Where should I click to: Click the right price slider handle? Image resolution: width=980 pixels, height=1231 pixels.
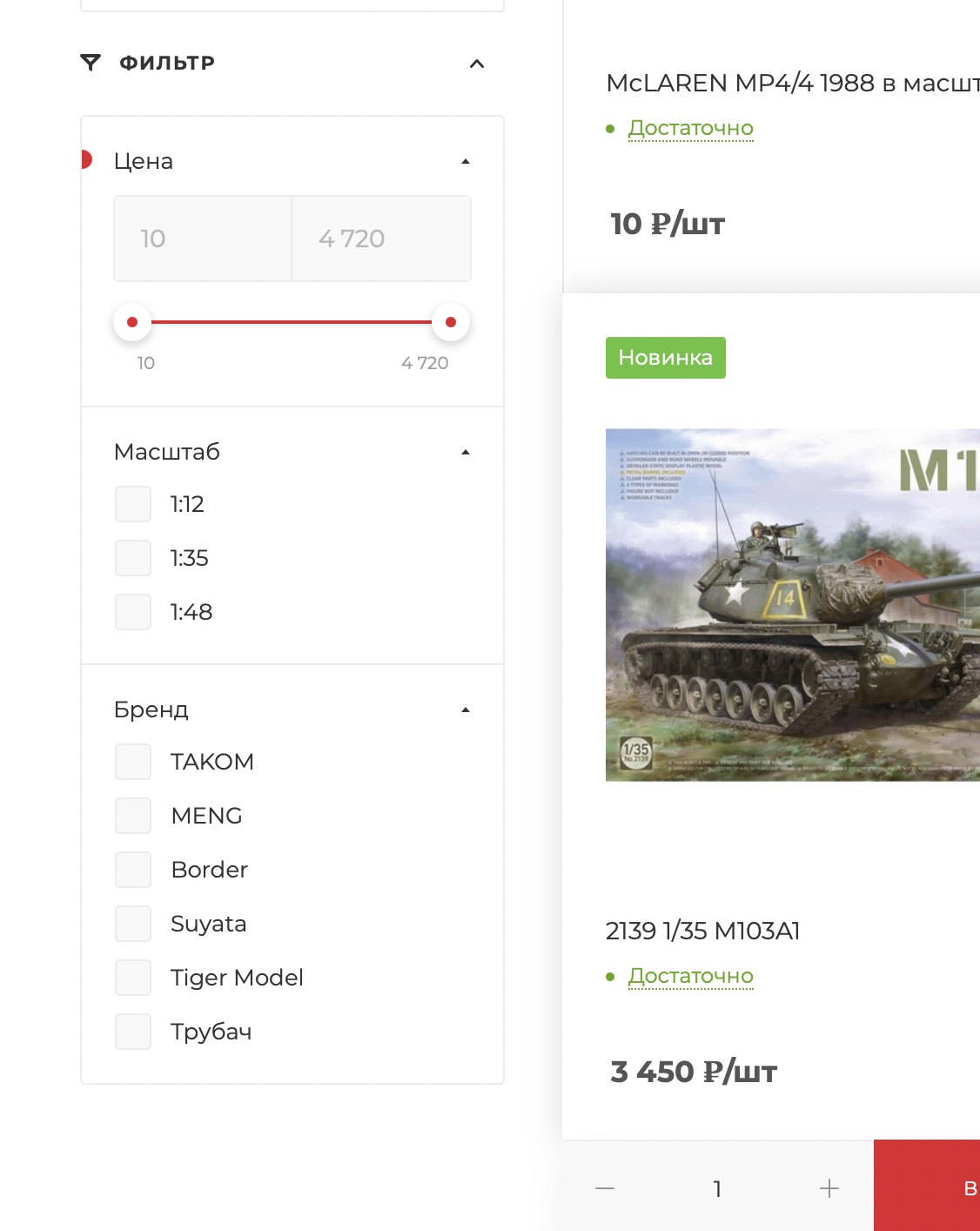pos(451,322)
